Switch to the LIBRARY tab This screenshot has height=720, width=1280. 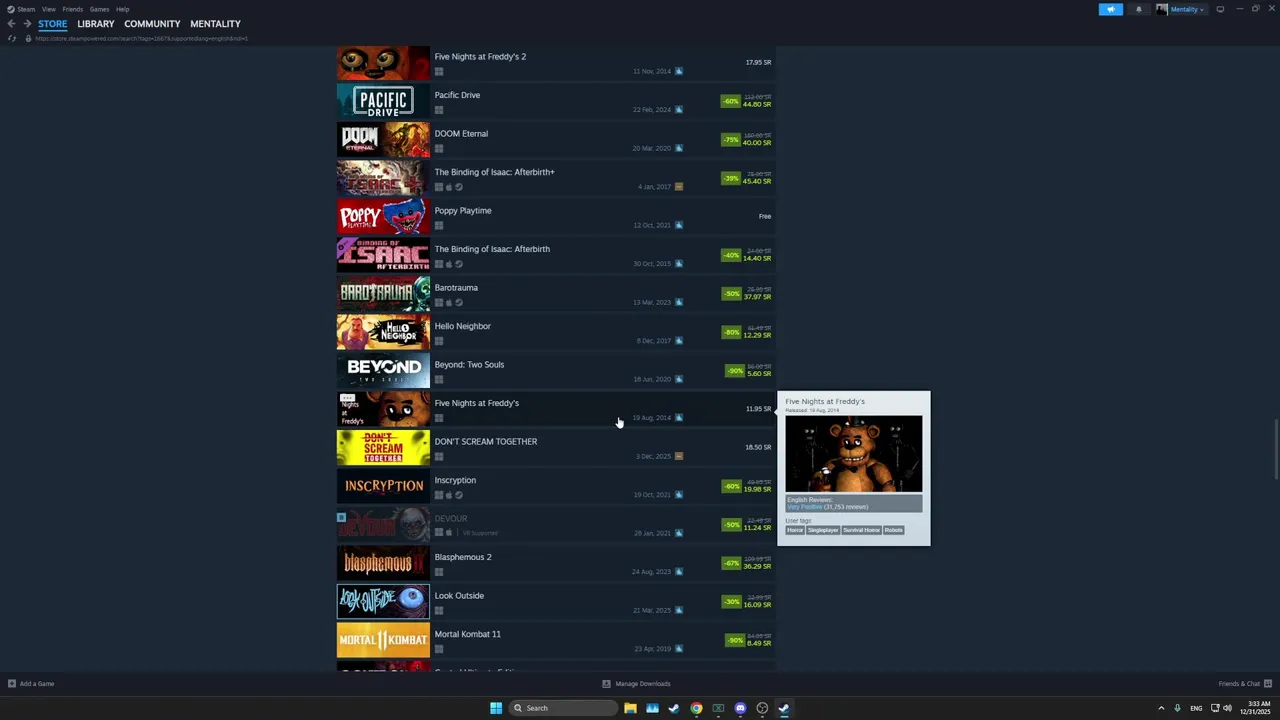[x=96, y=24]
